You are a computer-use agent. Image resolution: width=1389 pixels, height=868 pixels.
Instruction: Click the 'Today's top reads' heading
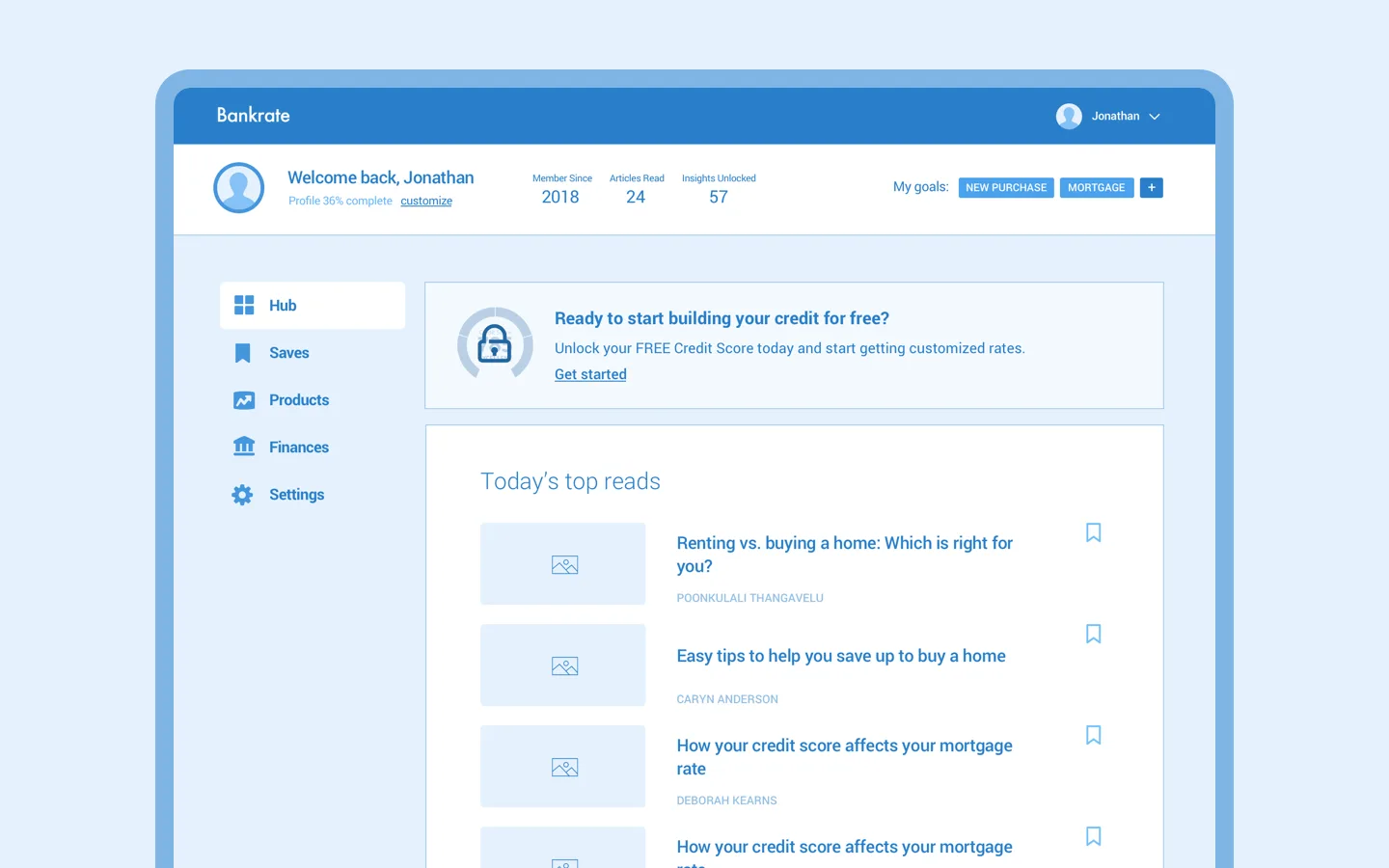[570, 481]
